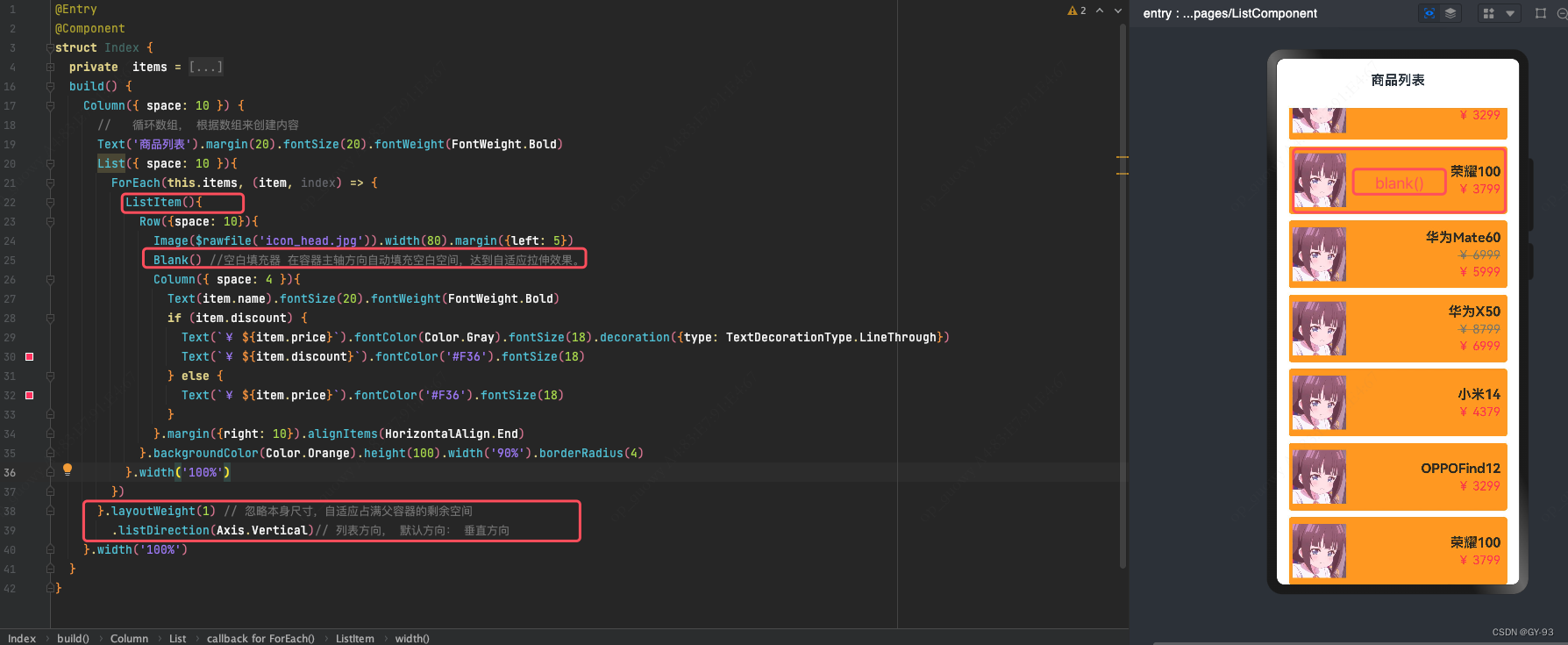Image resolution: width=1568 pixels, height=645 pixels.
Task: Click the upper yellow warning stripe marker
Action: pyautogui.click(x=1123, y=157)
